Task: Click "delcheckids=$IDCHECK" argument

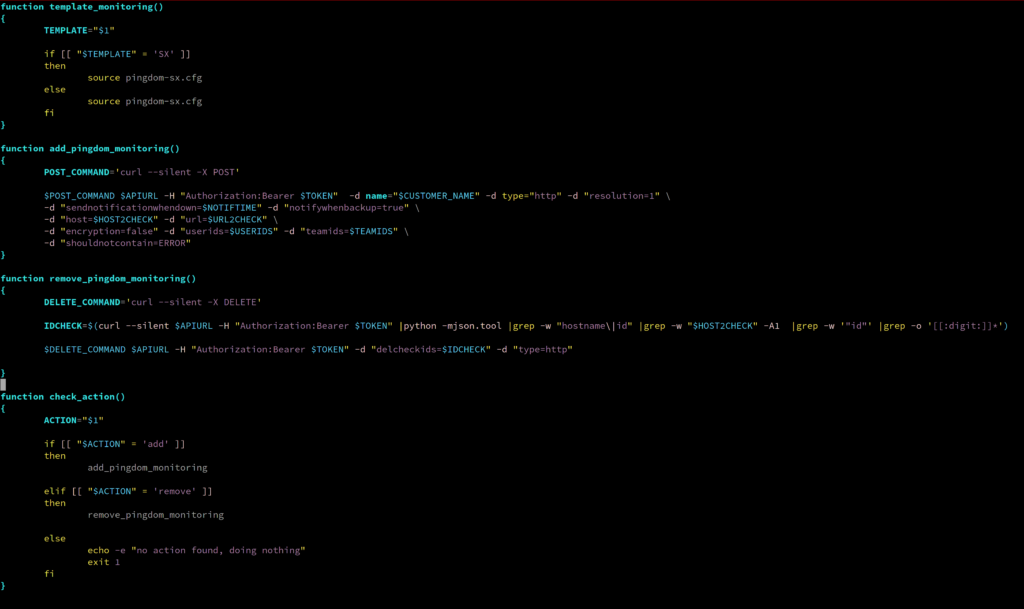Action: point(431,350)
